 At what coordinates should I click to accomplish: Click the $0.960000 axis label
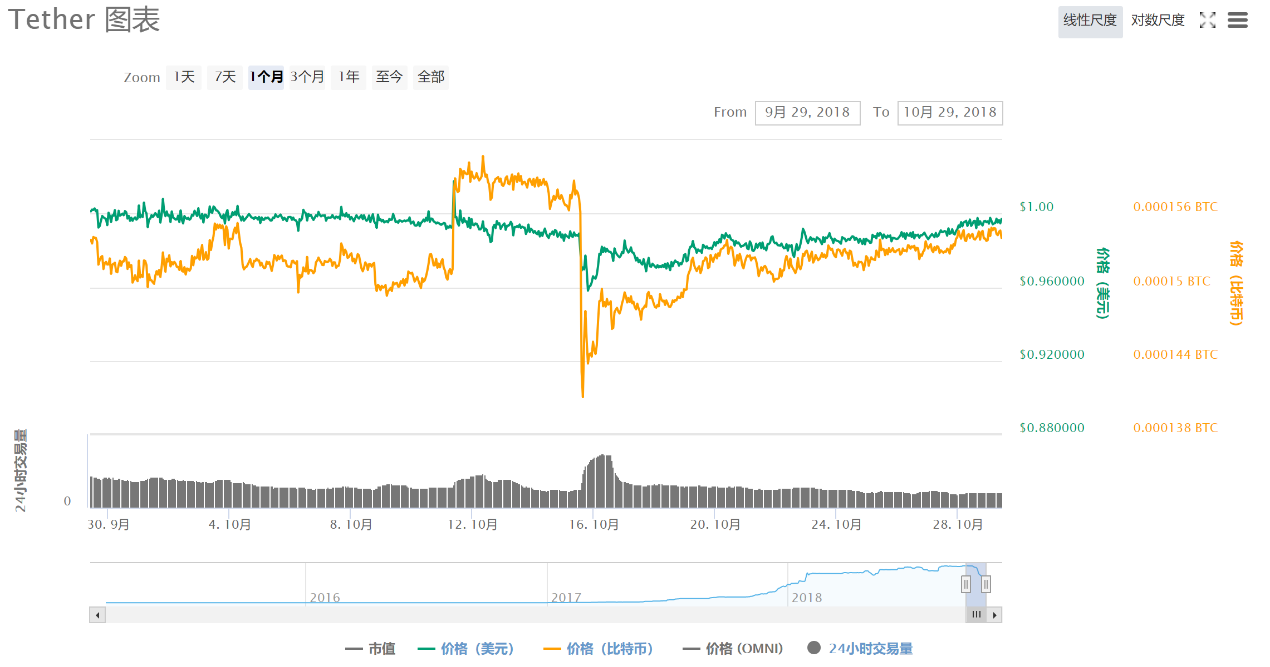pos(1052,281)
